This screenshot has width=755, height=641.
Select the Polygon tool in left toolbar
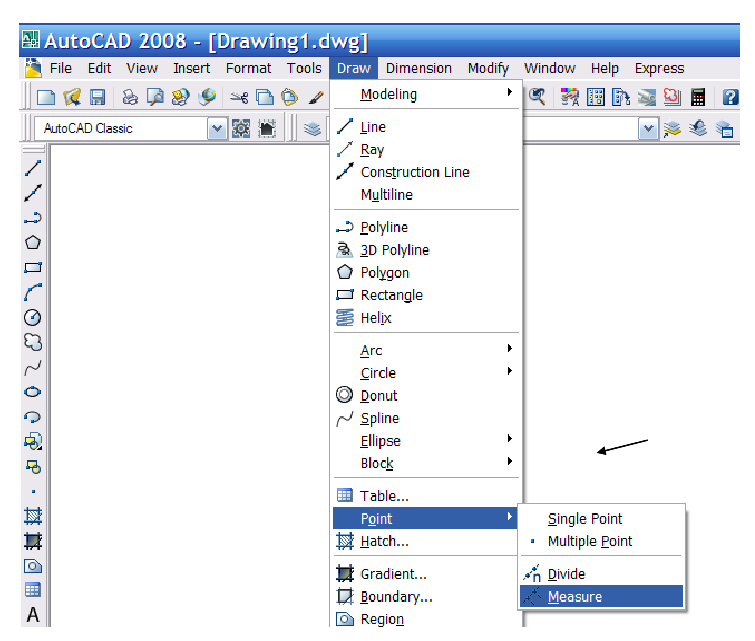coord(33,242)
